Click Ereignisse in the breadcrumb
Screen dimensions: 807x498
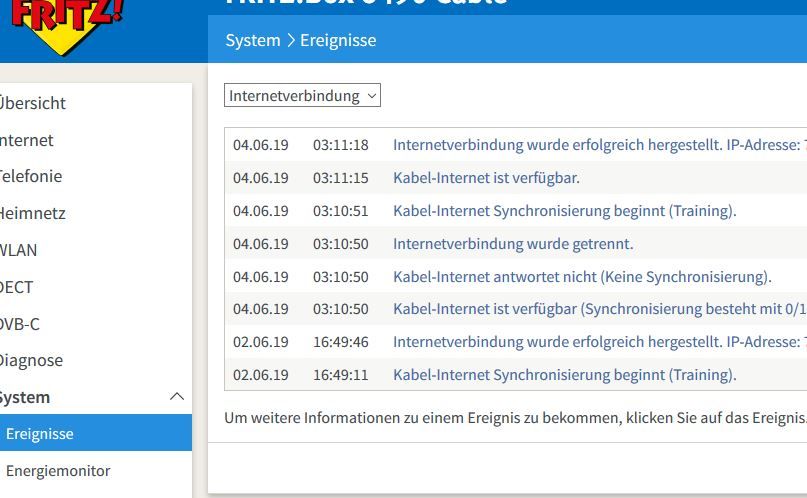coord(338,40)
